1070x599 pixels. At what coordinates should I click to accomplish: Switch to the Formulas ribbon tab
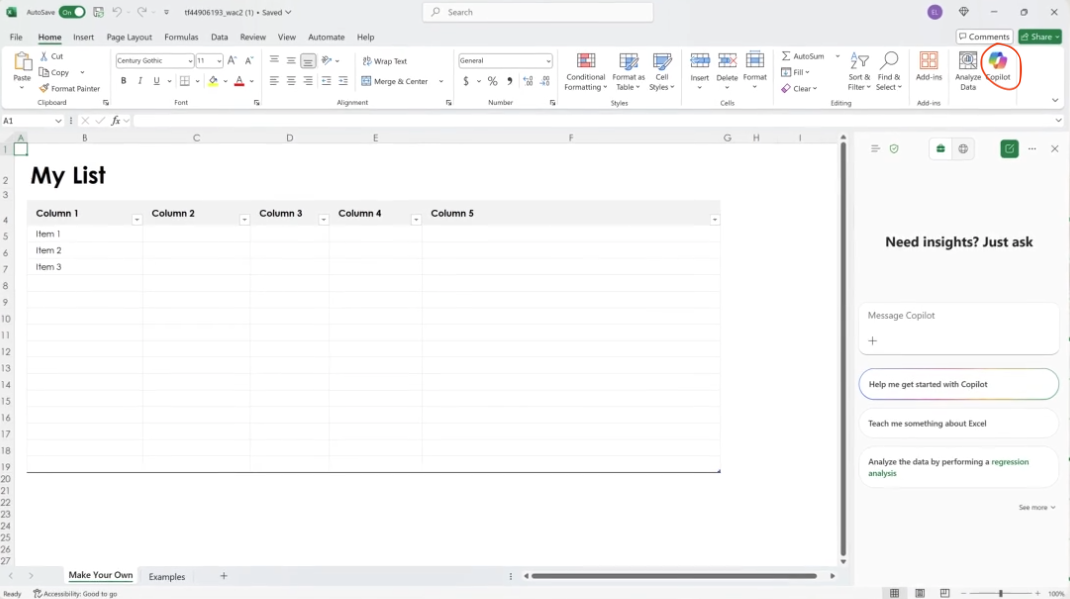tap(181, 37)
